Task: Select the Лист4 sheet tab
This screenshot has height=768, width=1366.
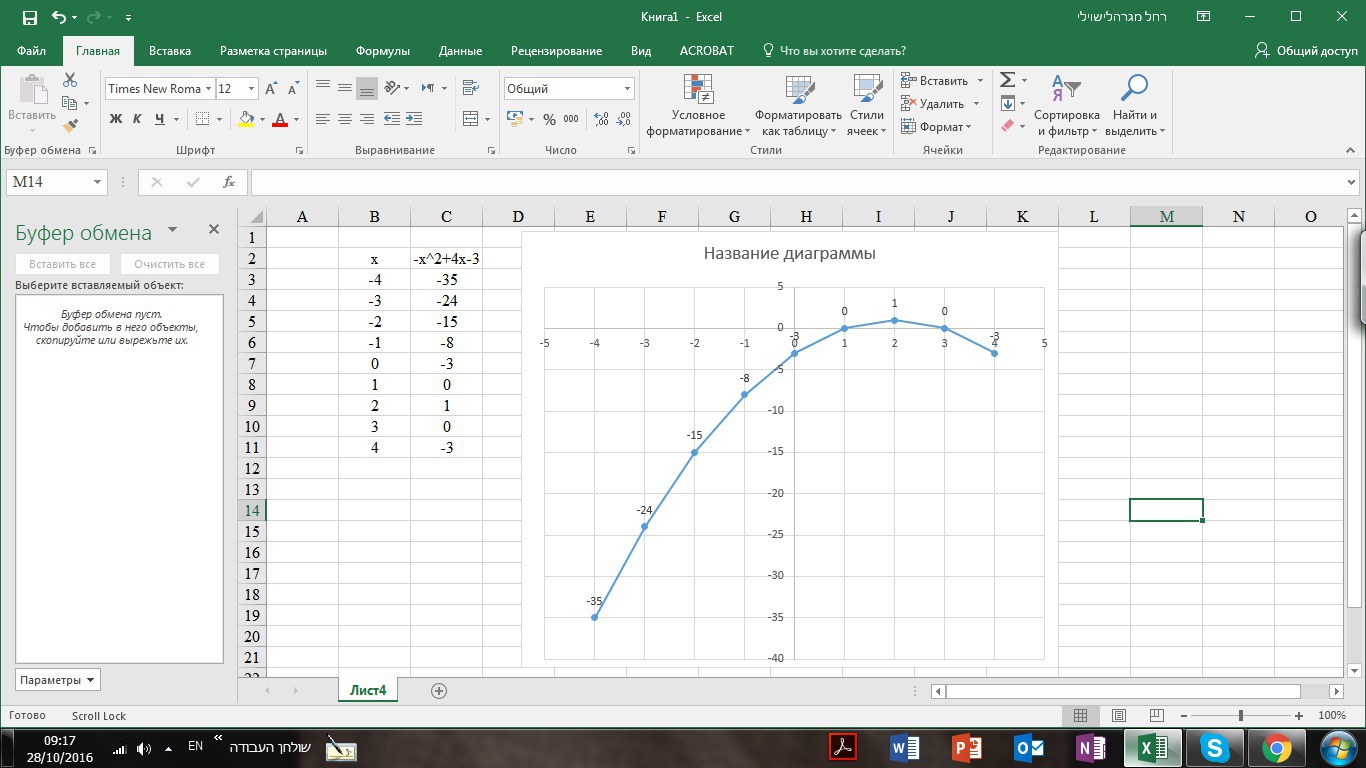Action: click(368, 690)
